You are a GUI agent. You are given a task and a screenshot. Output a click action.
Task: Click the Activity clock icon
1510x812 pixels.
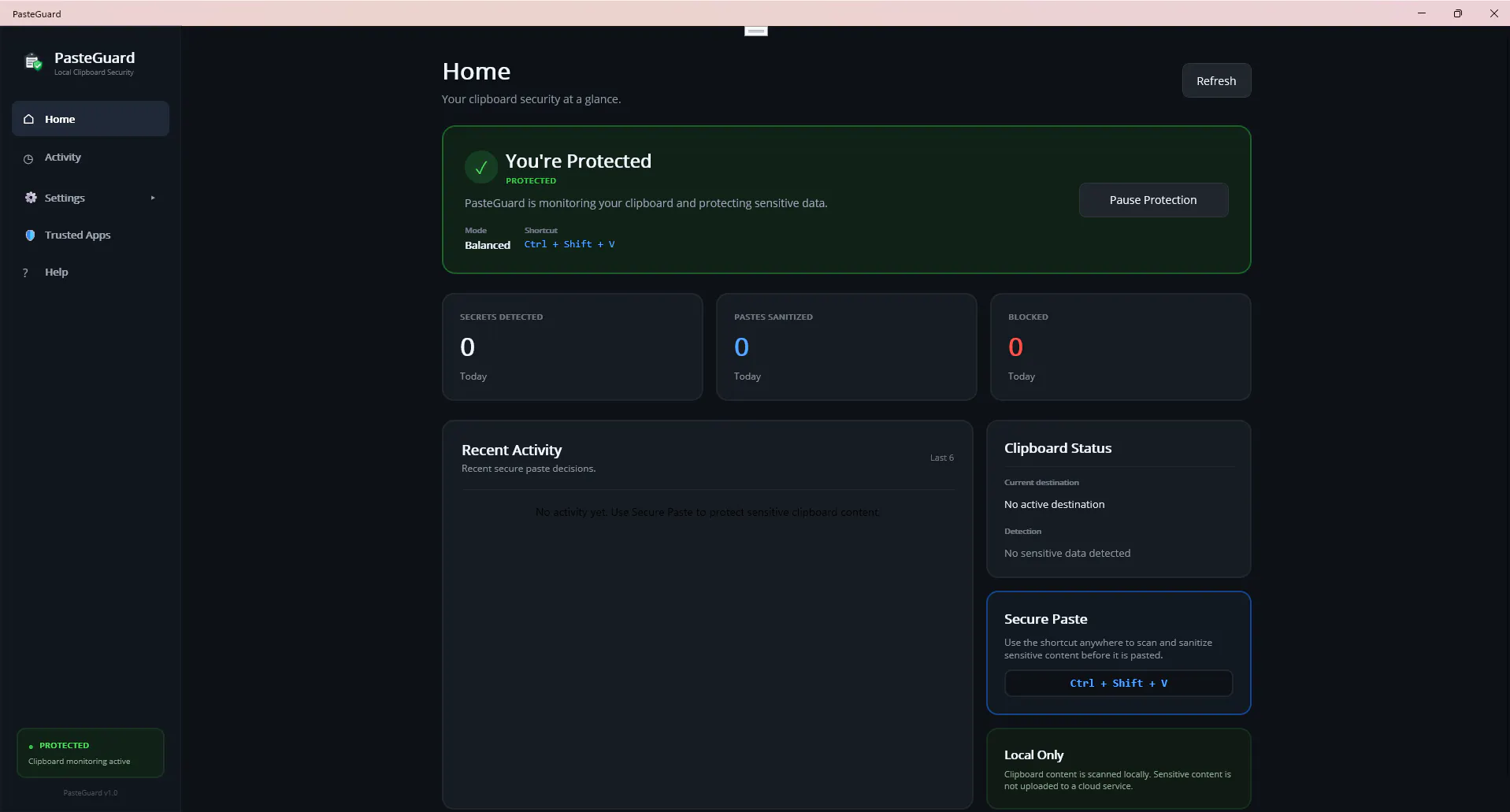pyautogui.click(x=28, y=158)
